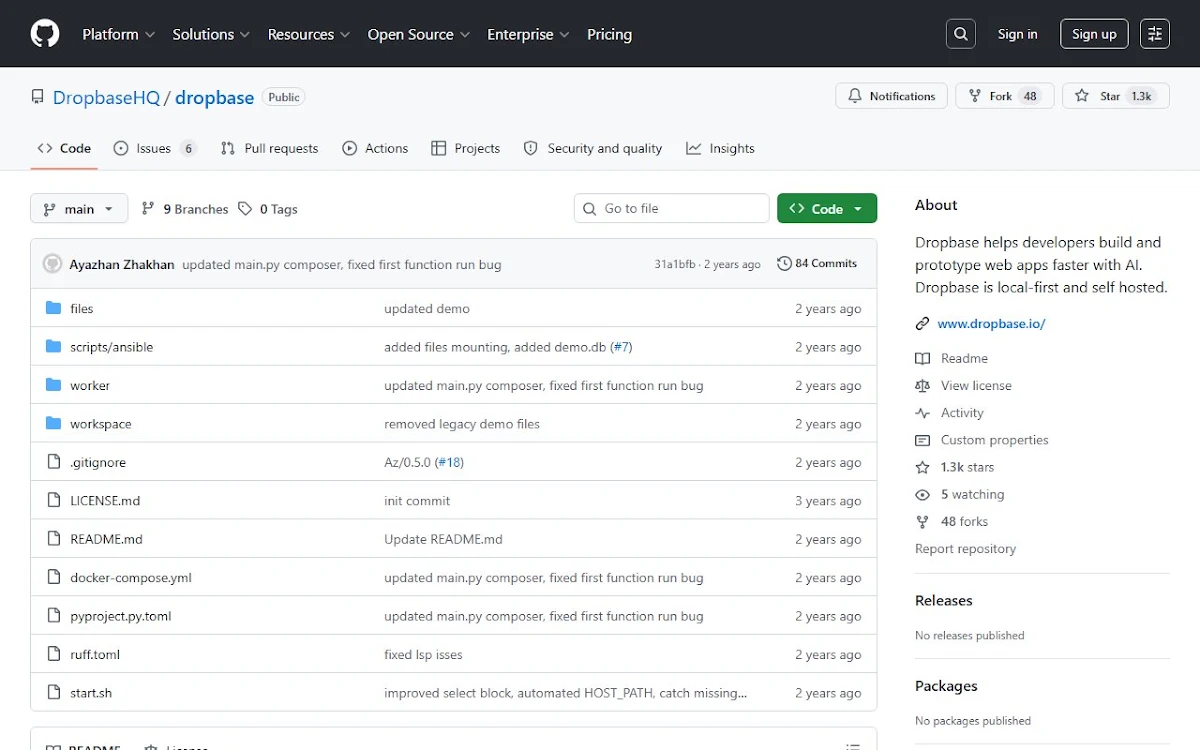Screen dimensions: 1200x750
Task: Open the main branch selector
Action: 79,209
